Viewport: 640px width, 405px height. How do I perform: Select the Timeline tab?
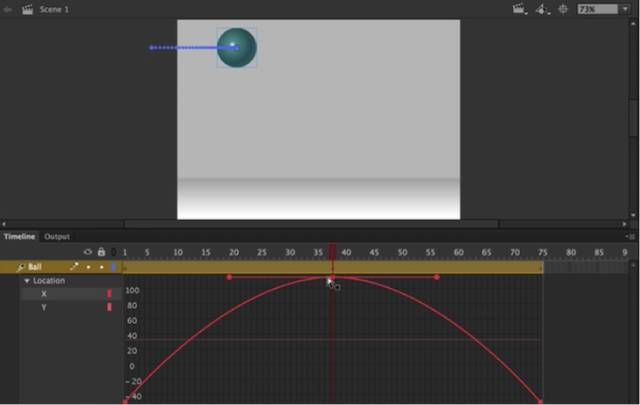point(19,237)
